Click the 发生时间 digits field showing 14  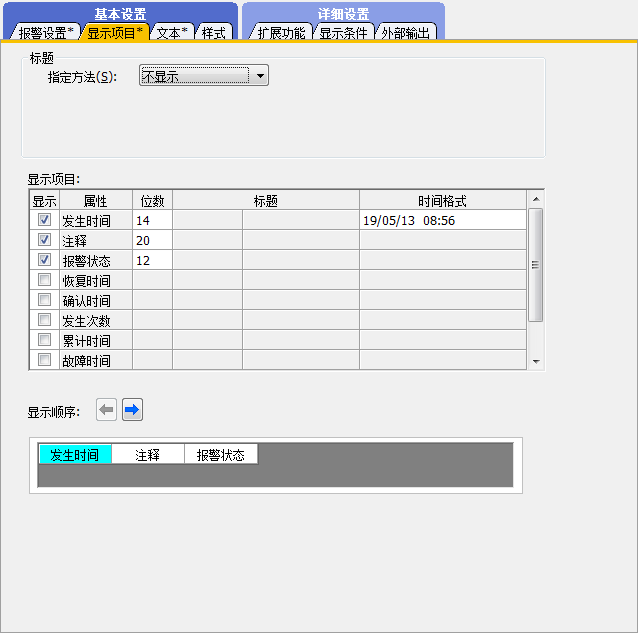click(151, 220)
